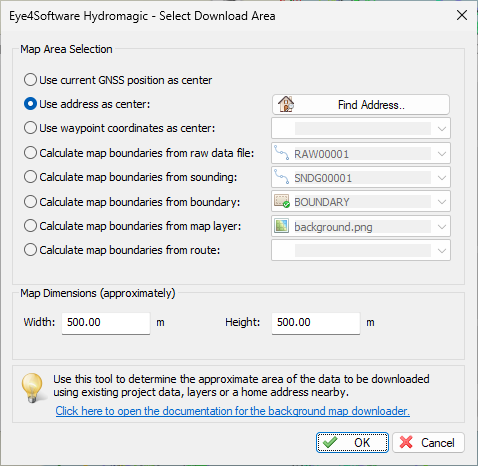
Task: Choose Calculate map boundaries from map layer
Action: pyautogui.click(x=132, y=226)
